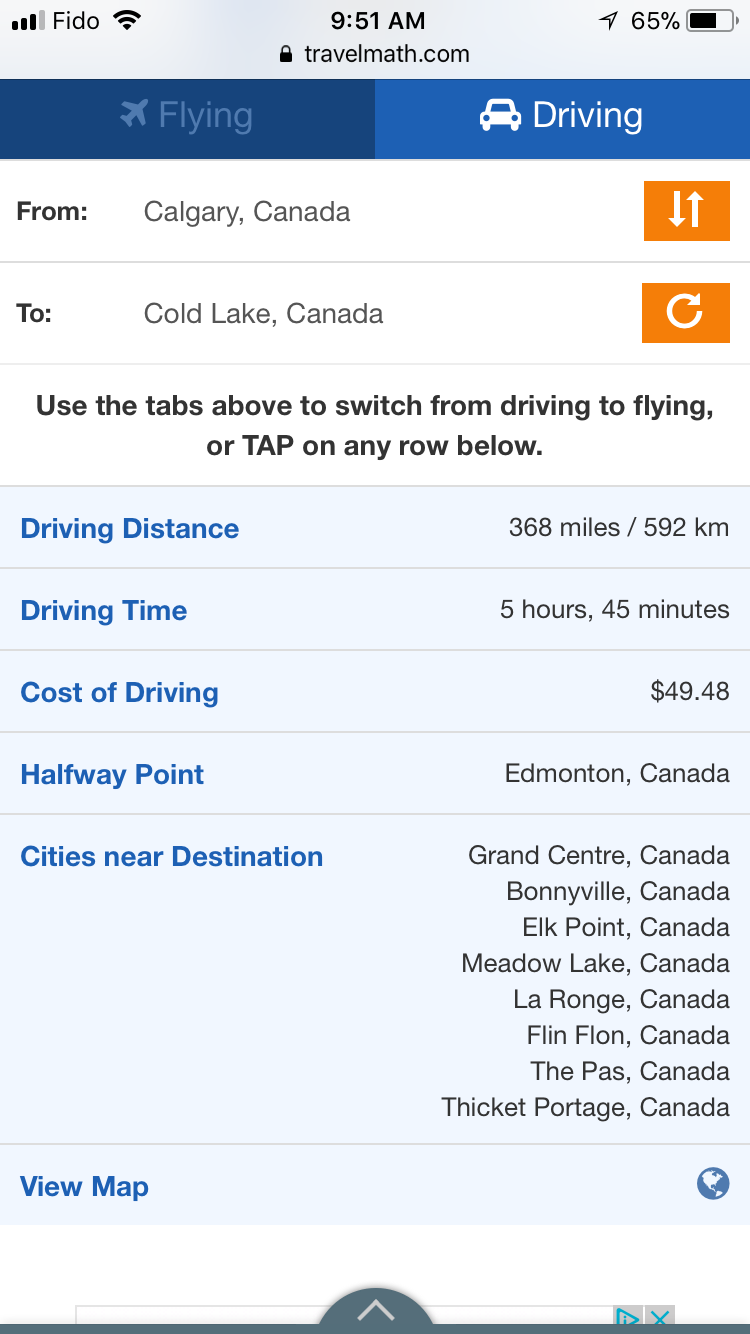Open the View Map link
Viewport: 750px width, 1334px height.
(x=85, y=1186)
